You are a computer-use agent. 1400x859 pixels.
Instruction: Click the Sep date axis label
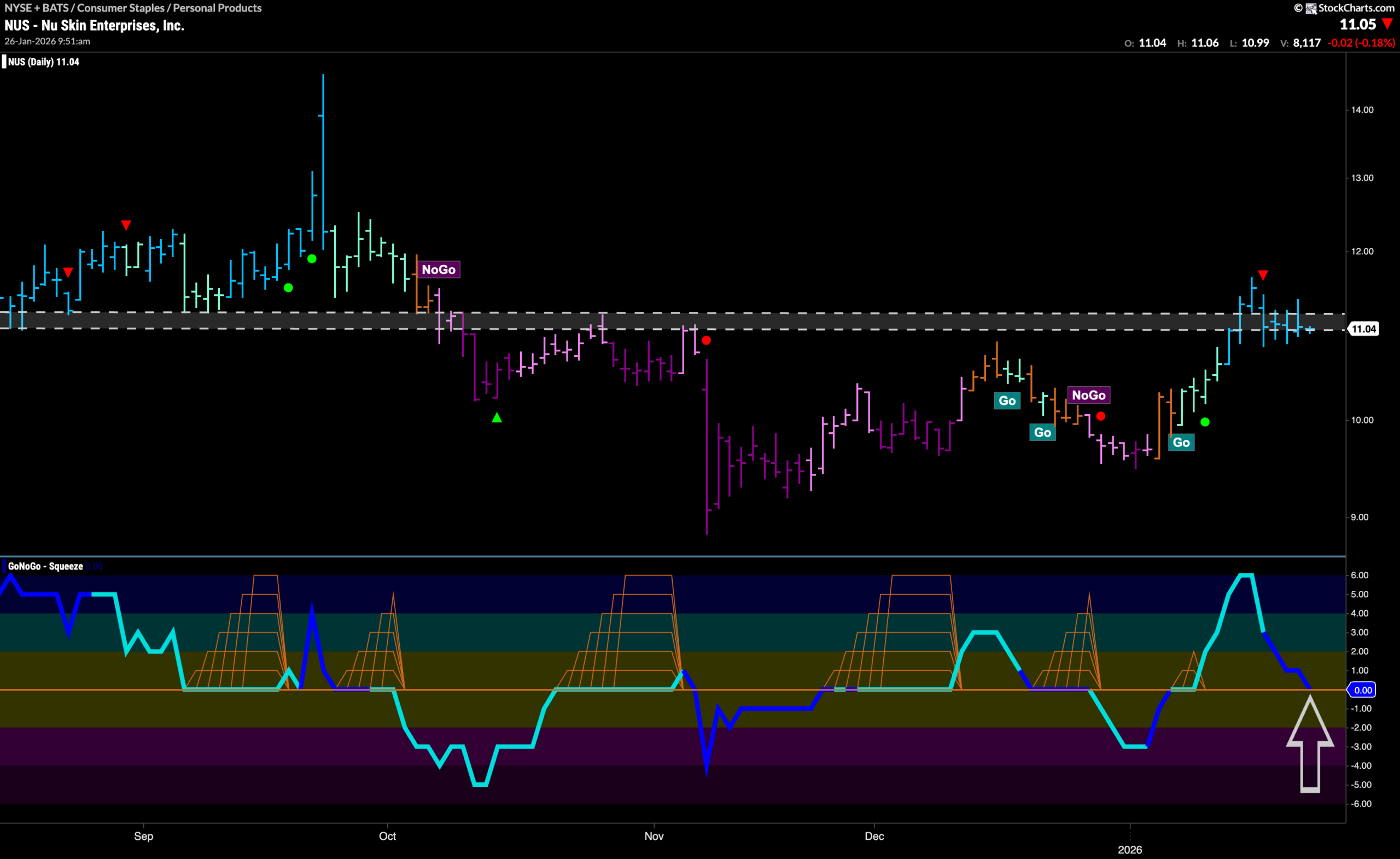coord(144,836)
